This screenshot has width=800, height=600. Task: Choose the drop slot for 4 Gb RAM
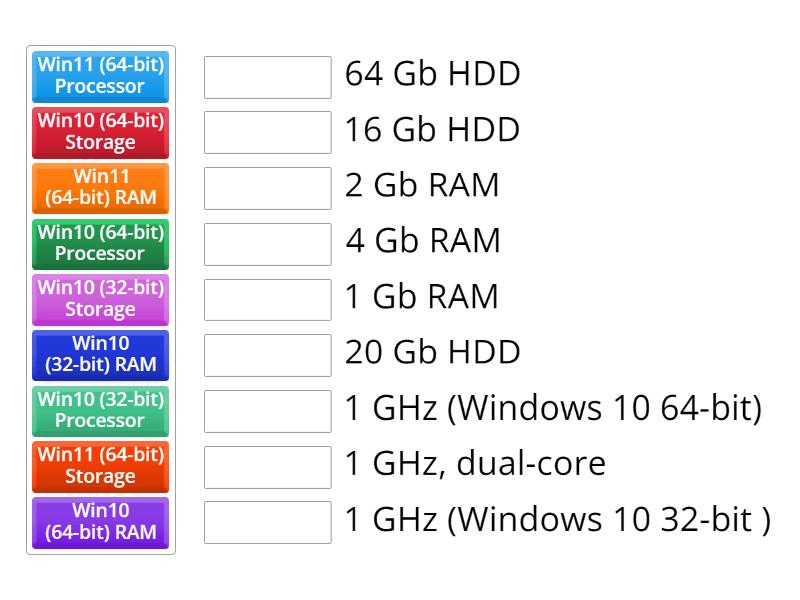[267, 244]
